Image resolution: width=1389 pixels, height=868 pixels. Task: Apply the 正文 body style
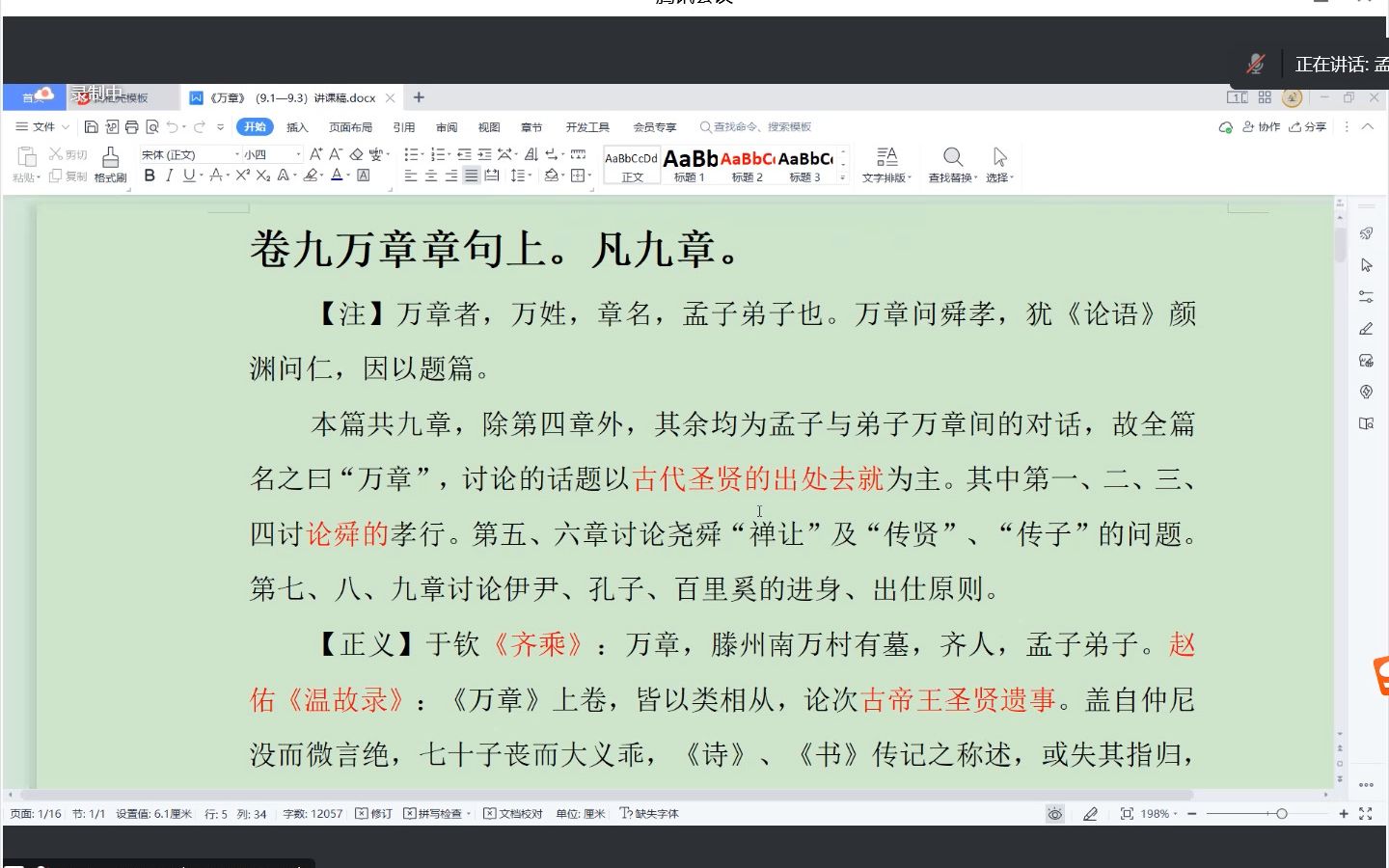tap(632, 165)
